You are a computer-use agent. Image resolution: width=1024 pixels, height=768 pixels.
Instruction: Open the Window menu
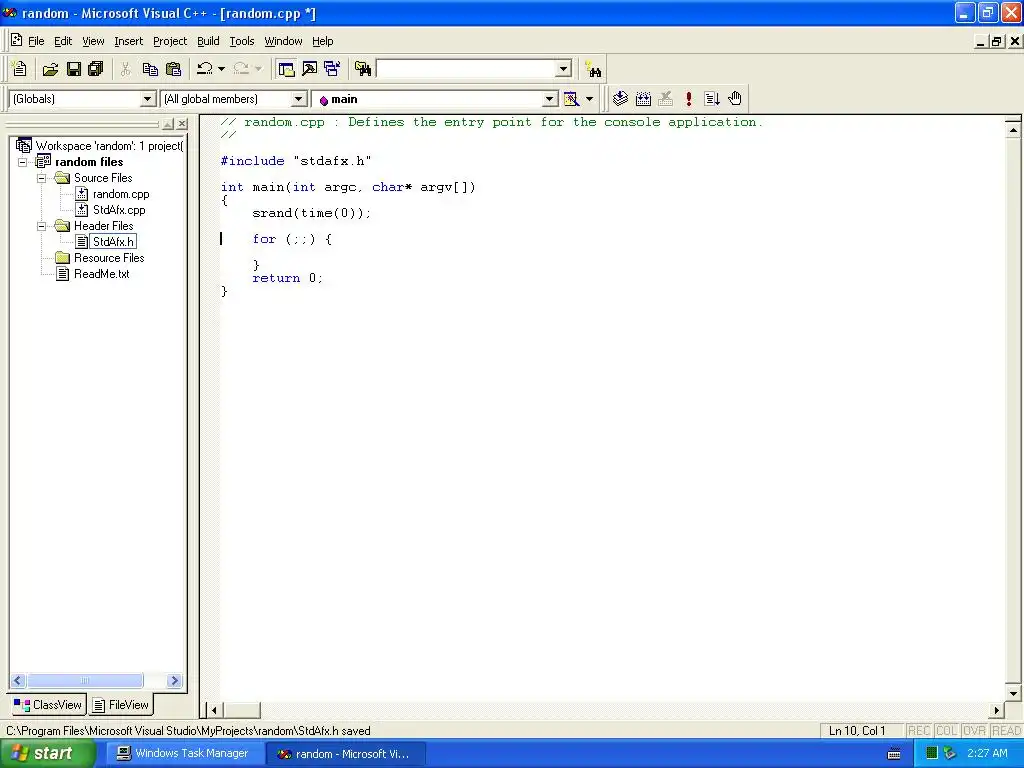pos(283,41)
